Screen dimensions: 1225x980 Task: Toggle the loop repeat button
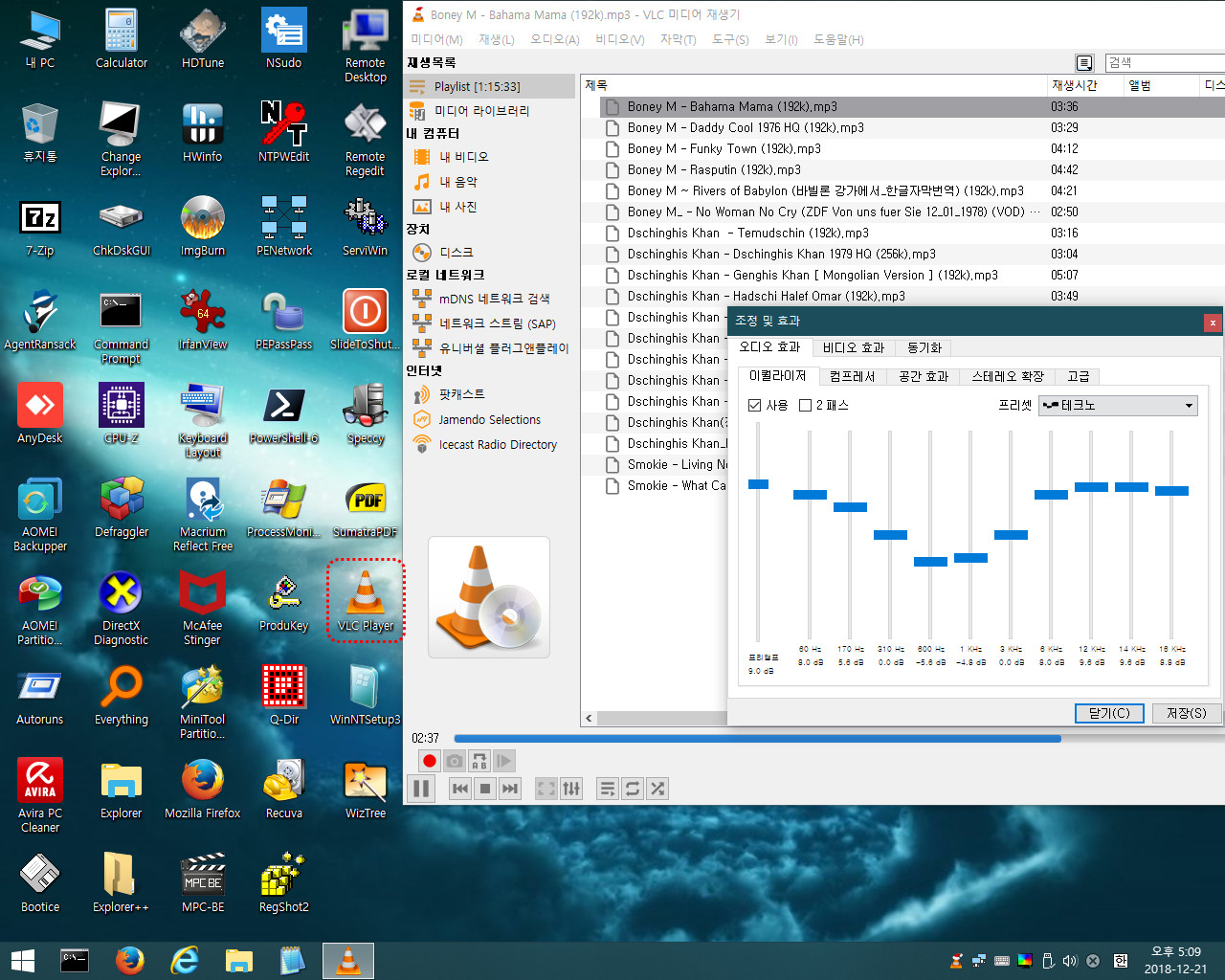pyautogui.click(x=633, y=789)
